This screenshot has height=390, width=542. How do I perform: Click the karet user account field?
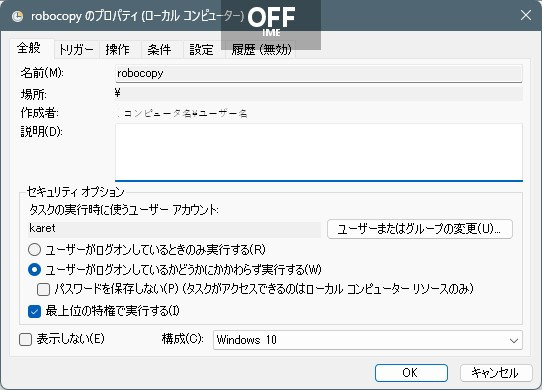[174, 229]
